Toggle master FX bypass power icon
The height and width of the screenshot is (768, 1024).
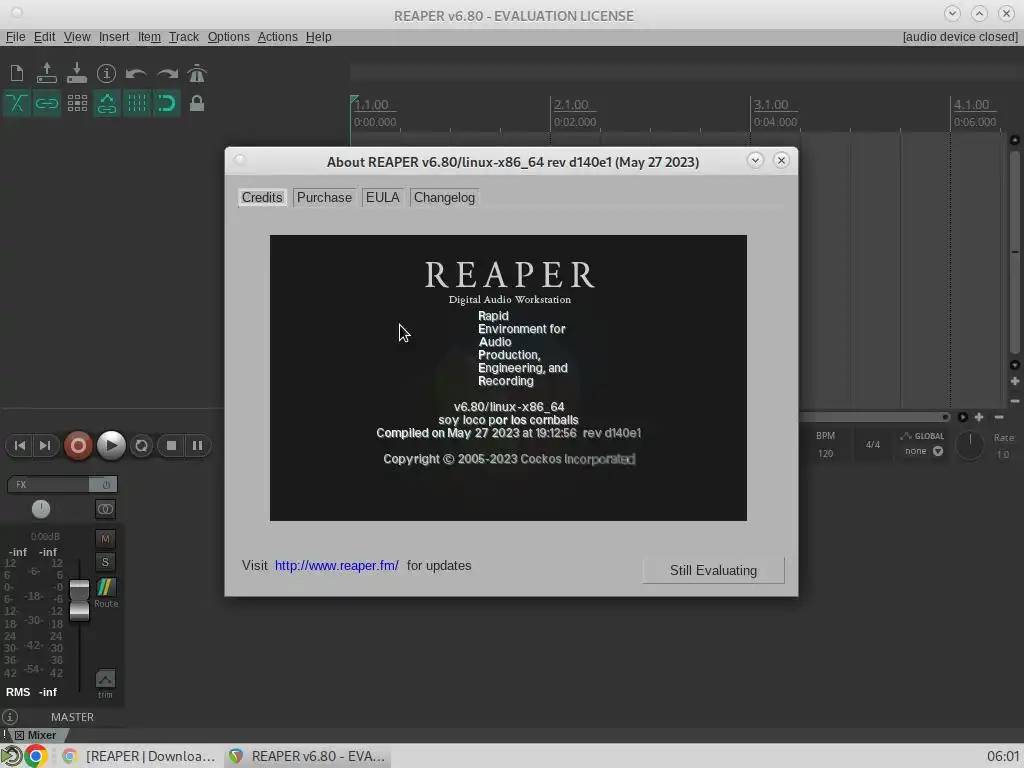104,485
